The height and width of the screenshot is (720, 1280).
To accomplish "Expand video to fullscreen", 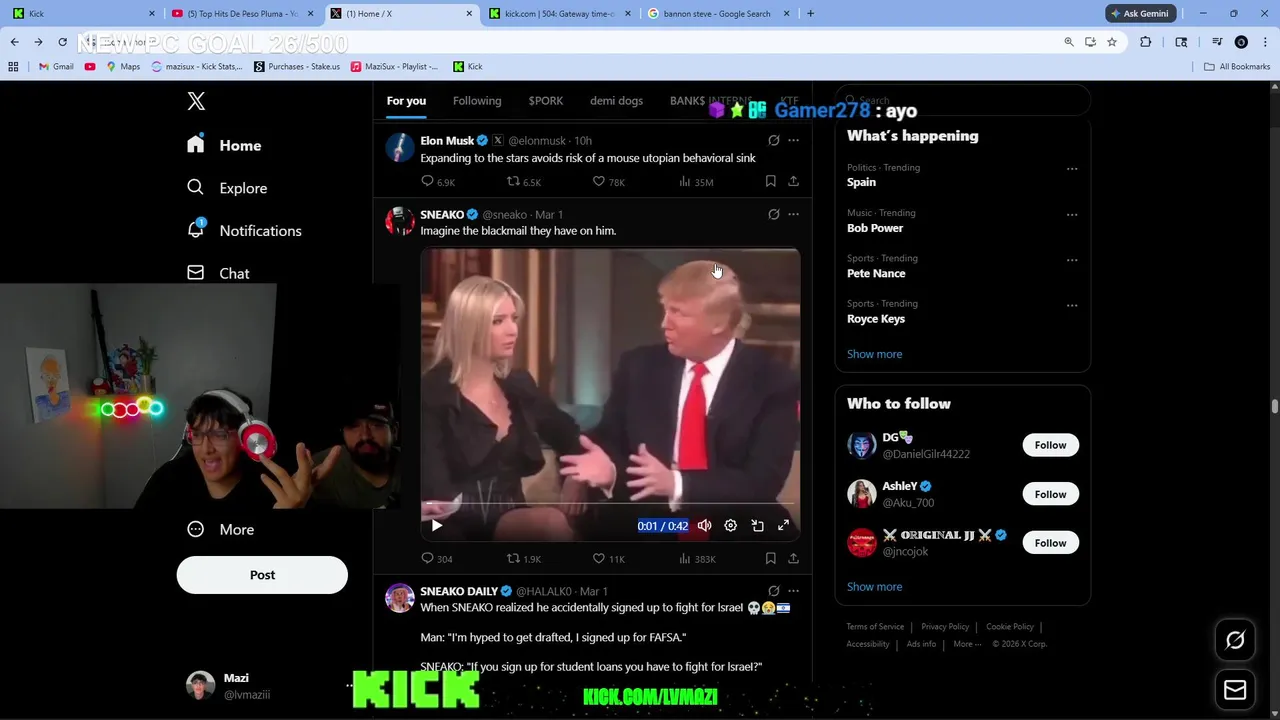I will click(x=783, y=525).
